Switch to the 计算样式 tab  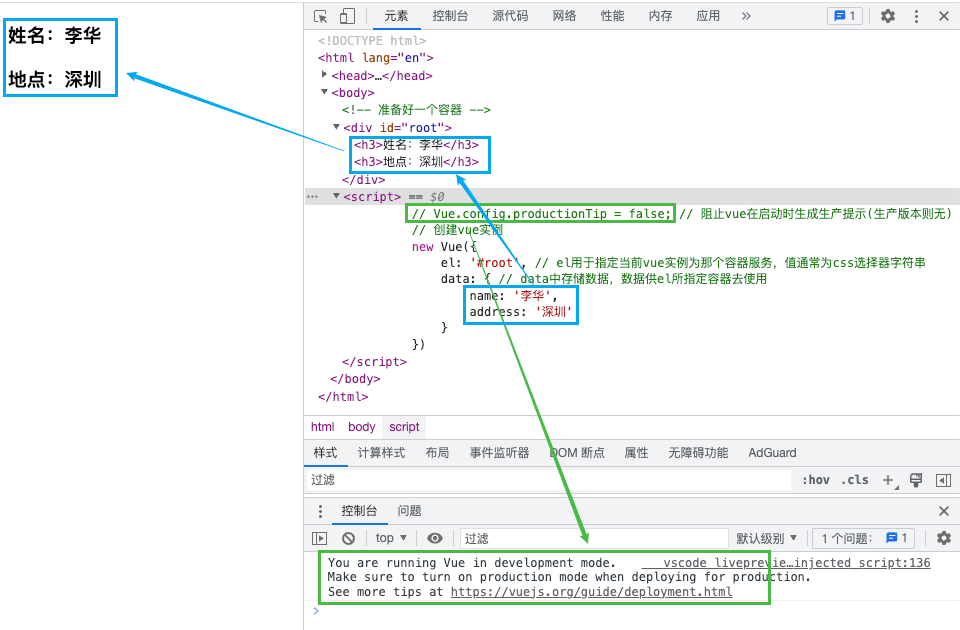pyautogui.click(x=381, y=453)
